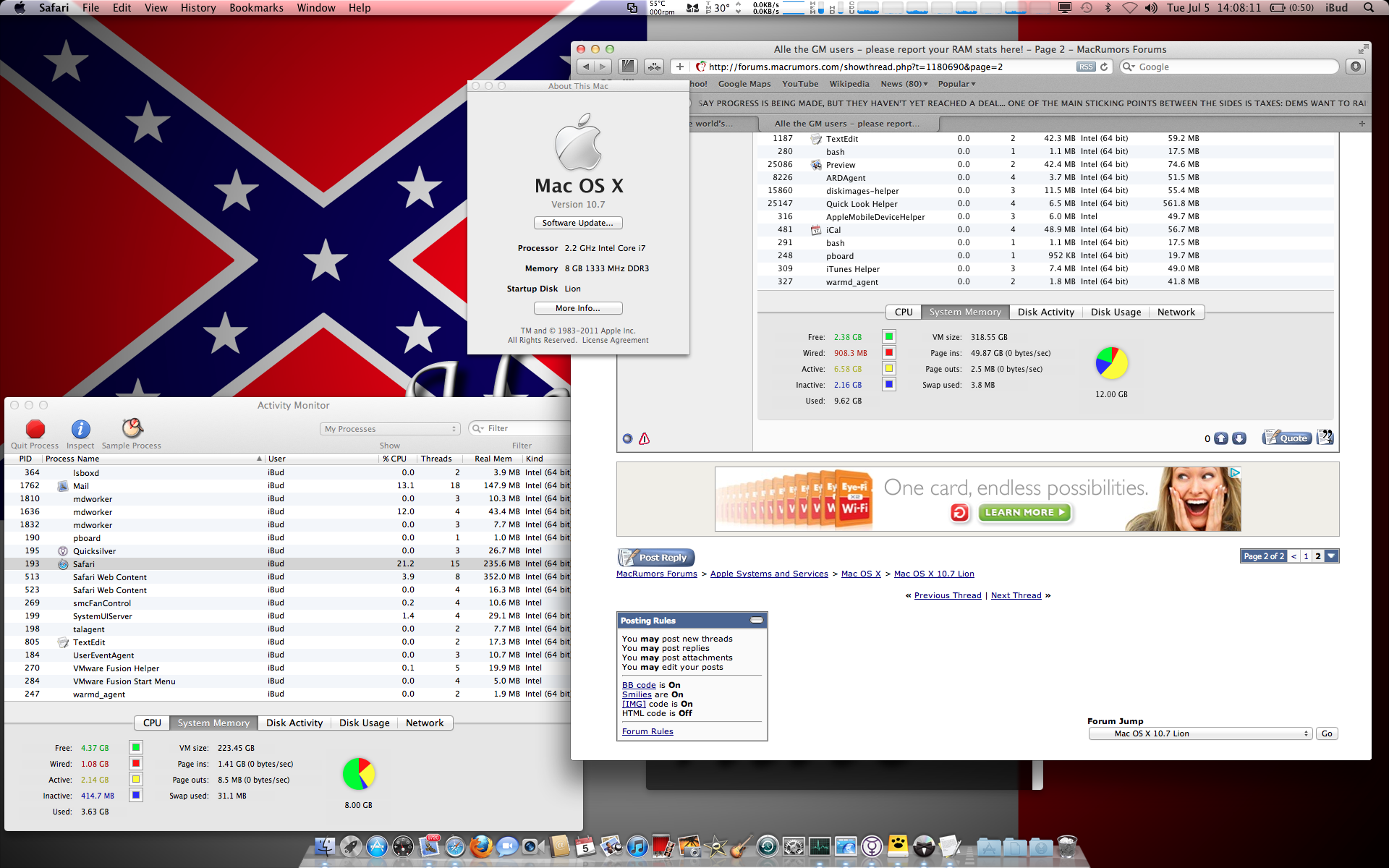
Task: Open the My Processes dropdown
Action: (390, 429)
